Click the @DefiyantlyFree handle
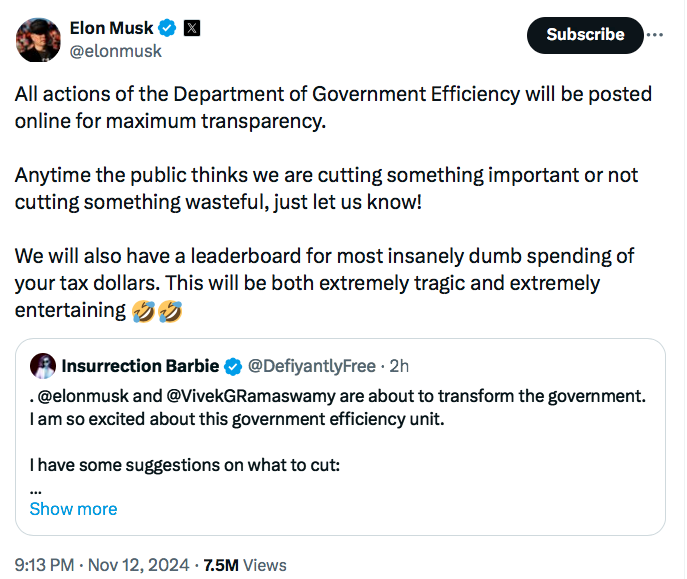Image resolution: width=687 pixels, height=579 pixels. [x=312, y=366]
